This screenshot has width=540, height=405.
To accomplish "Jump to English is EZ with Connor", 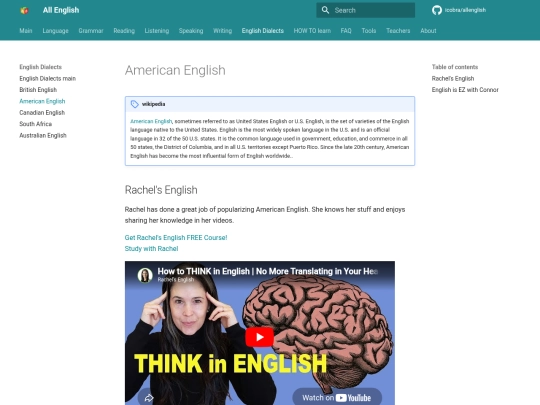I will coord(465,90).
